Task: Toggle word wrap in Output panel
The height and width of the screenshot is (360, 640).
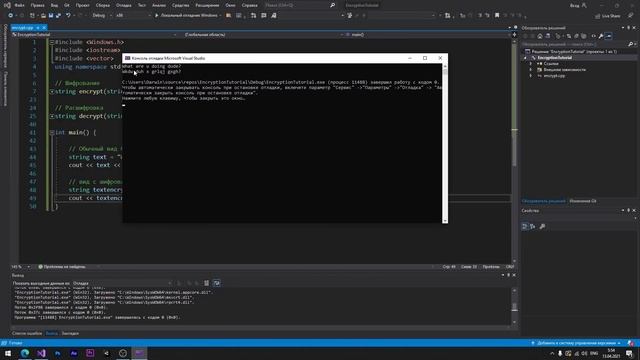Action: tap(217, 283)
